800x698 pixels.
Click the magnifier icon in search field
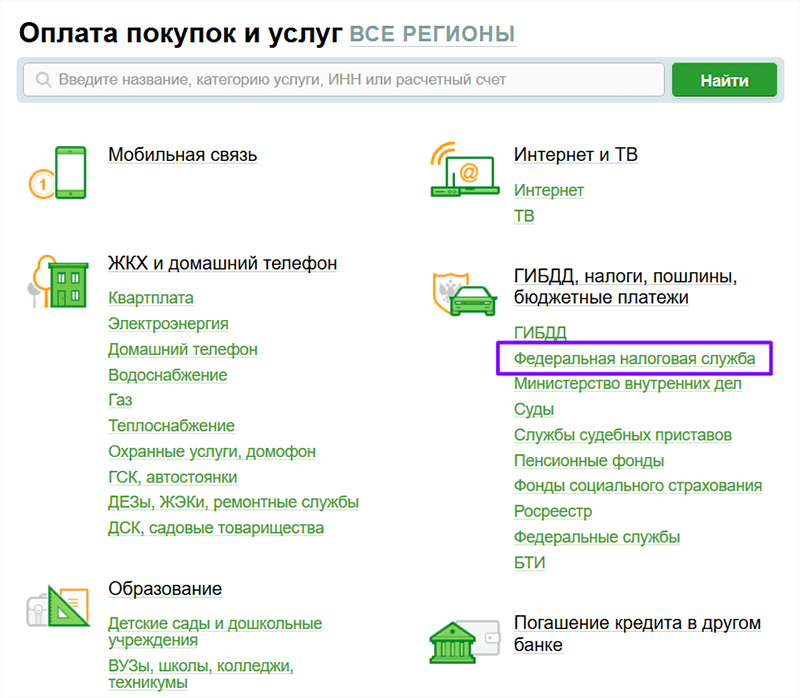coord(43,80)
